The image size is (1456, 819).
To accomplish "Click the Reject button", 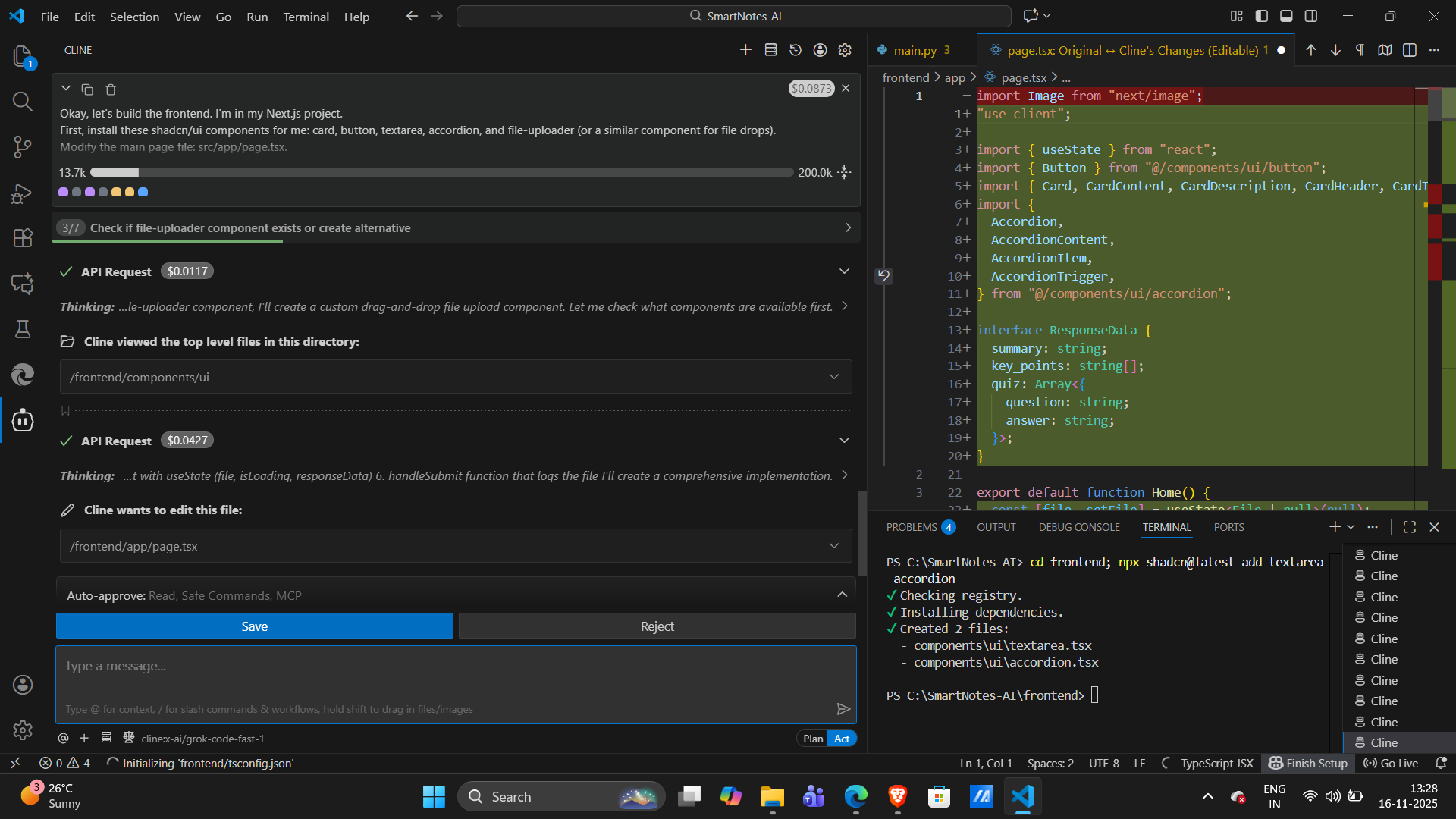I will coord(657,626).
